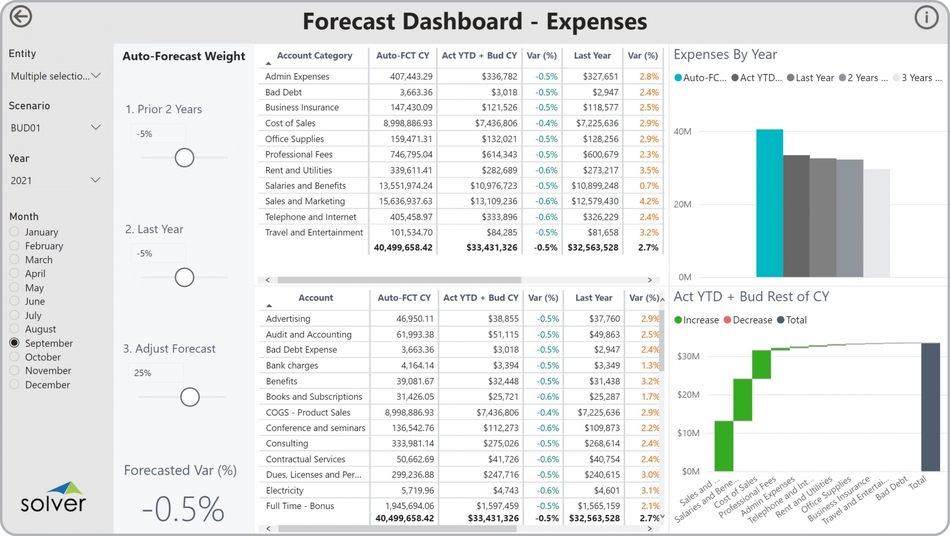Click the Solver logo
Screen dimensions: 950x536
[x=53, y=497]
